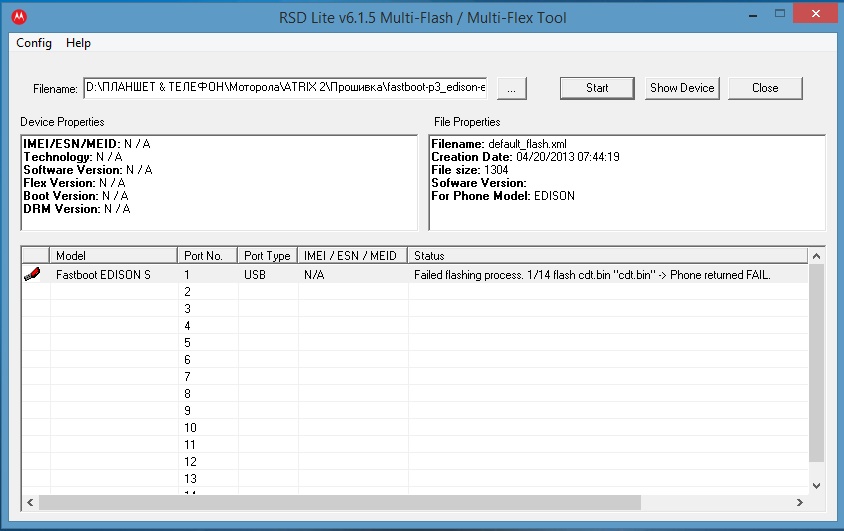Image resolution: width=844 pixels, height=531 pixels.
Task: Select port number 12 row
Action: (414, 462)
